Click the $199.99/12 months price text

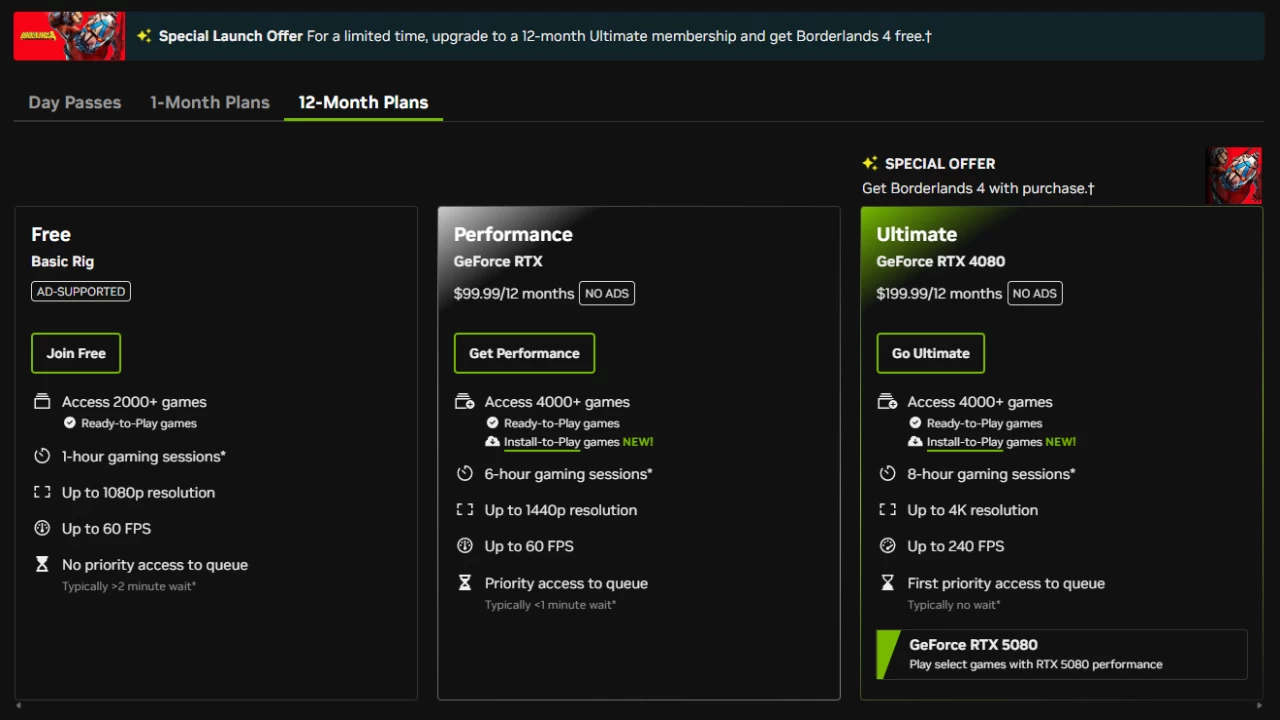pos(939,294)
